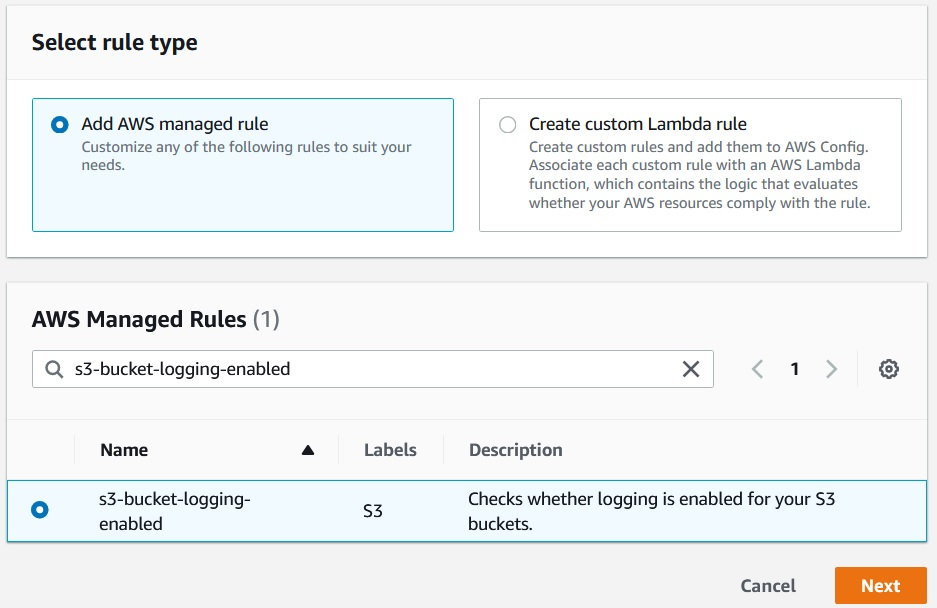Viewport: 937px width, 608px height.
Task: Open the AWS Managed Rules section header
Action: (x=140, y=318)
